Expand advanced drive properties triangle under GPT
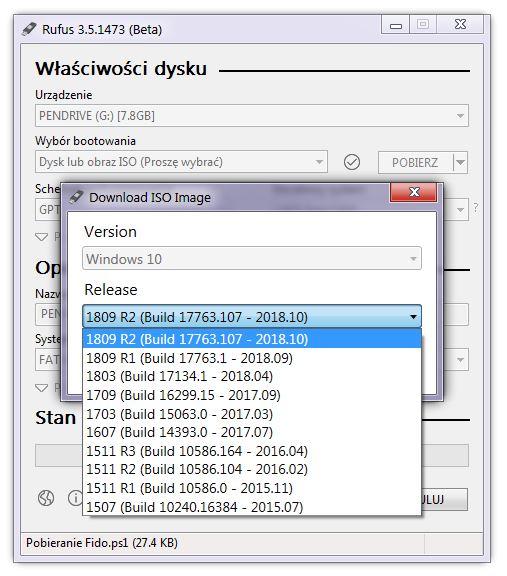Viewport: 507px width, 576px height. 42,237
